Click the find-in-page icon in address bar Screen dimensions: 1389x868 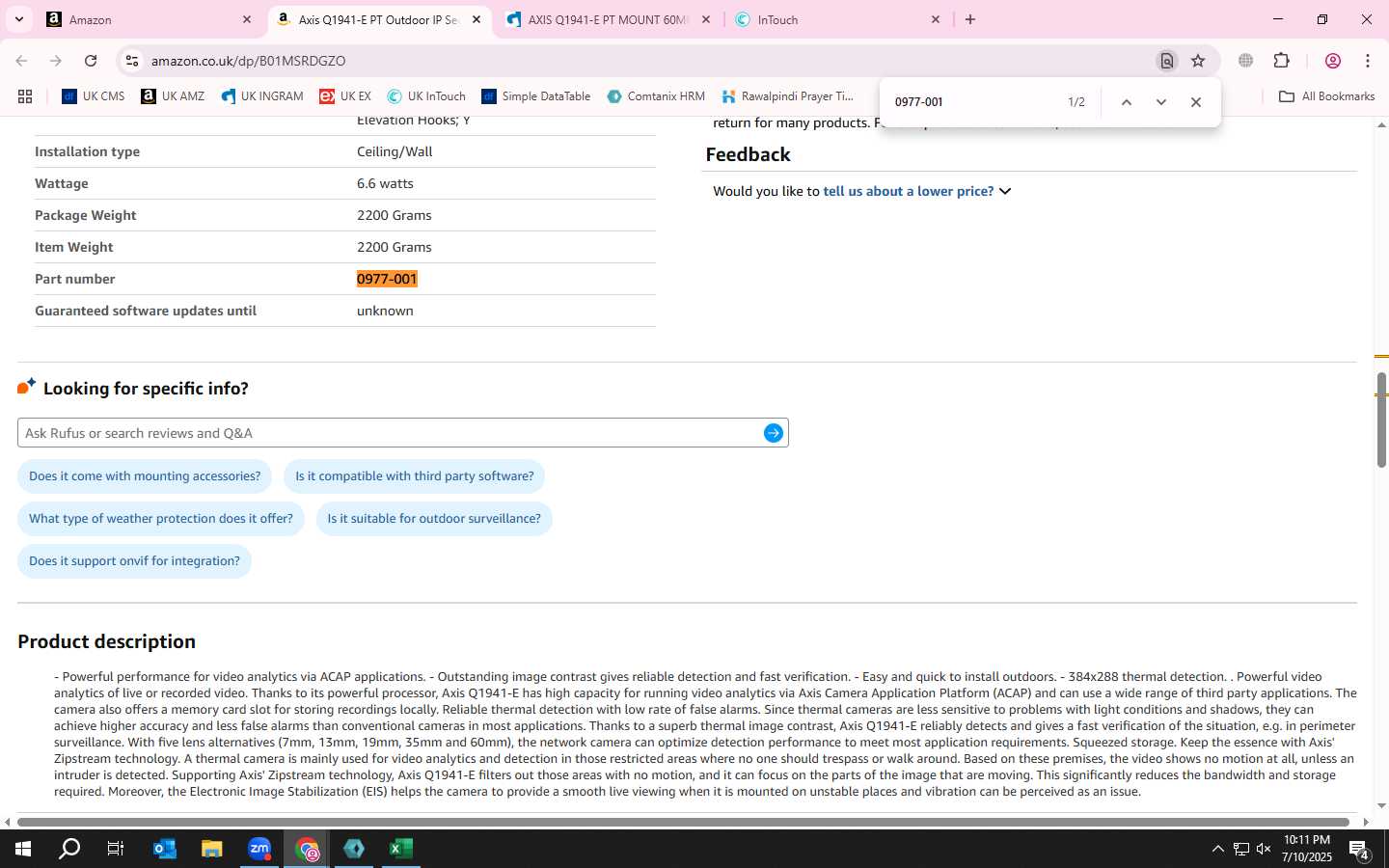(1166, 61)
